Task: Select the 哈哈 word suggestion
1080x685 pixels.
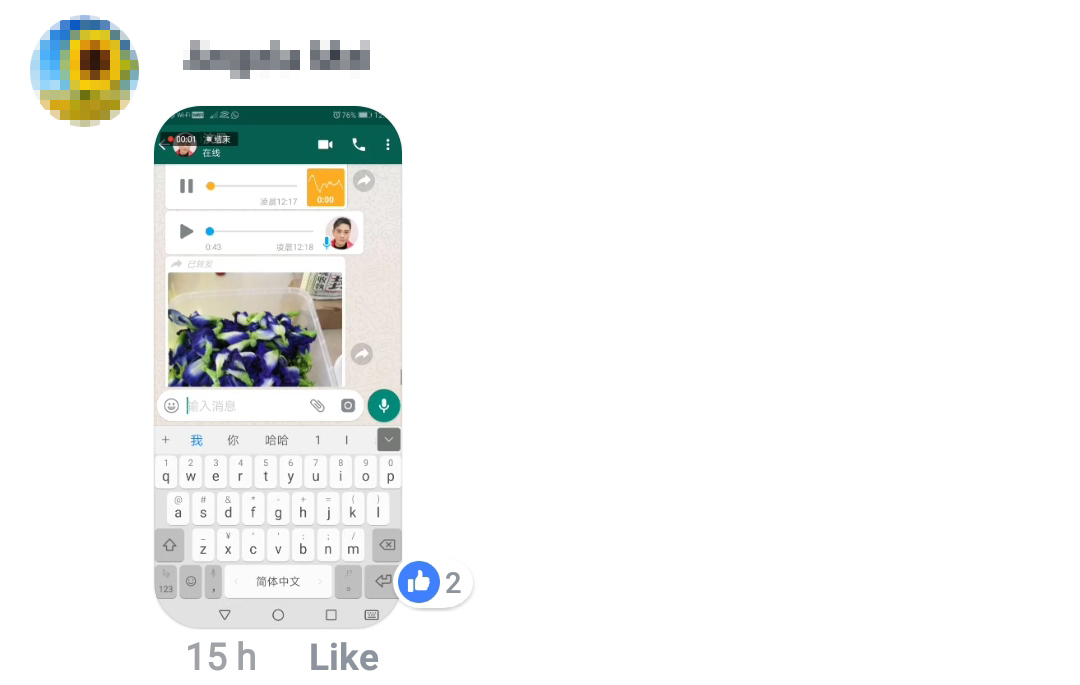Action: (277, 440)
